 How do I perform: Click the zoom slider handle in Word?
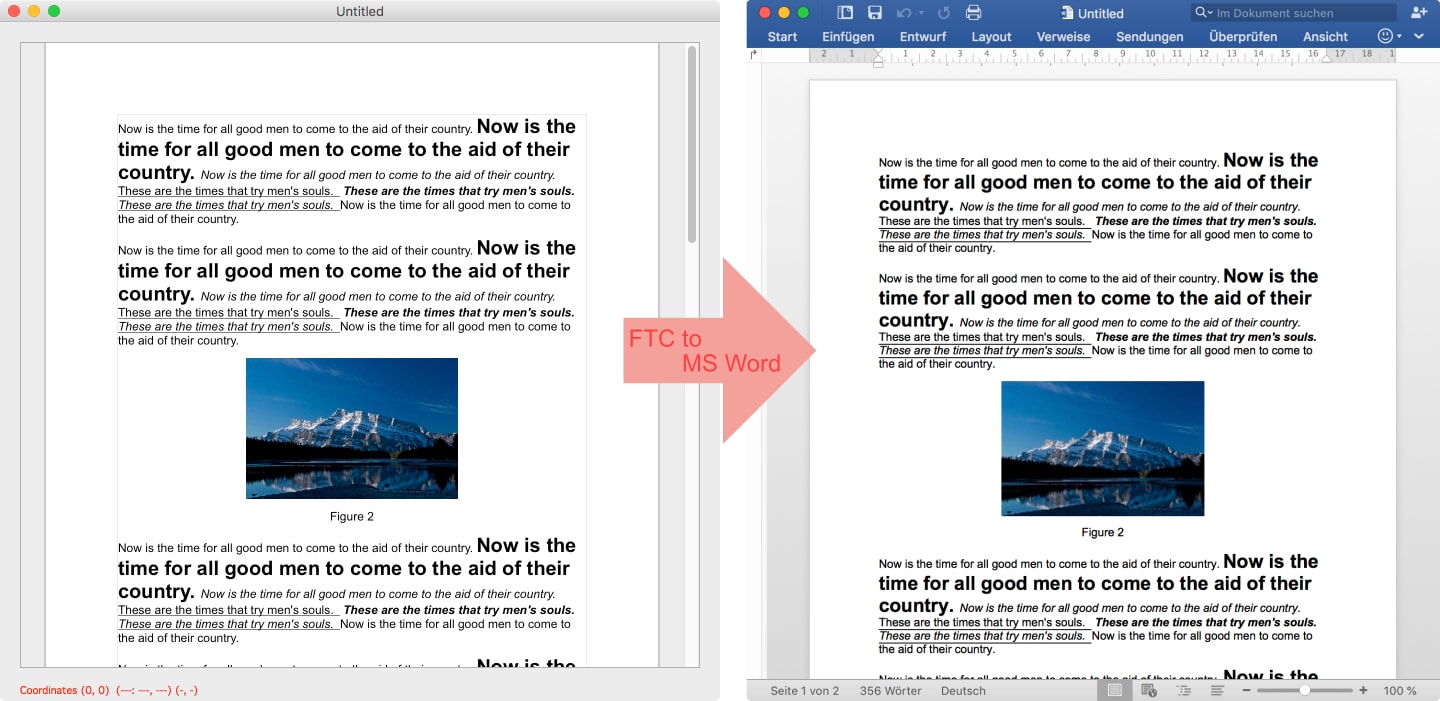click(x=1305, y=690)
